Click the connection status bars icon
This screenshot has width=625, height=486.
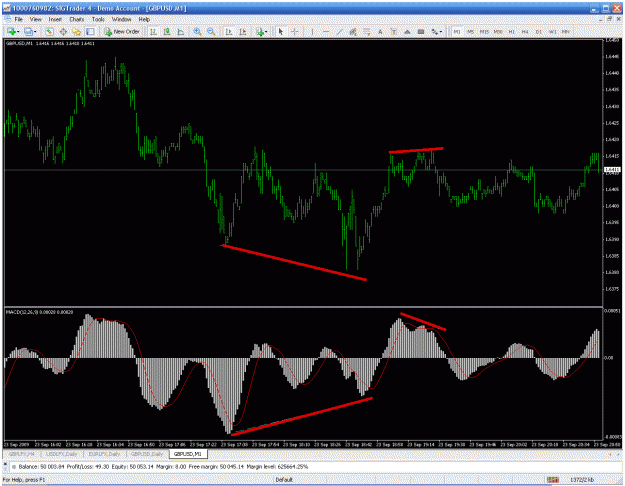tap(552, 480)
